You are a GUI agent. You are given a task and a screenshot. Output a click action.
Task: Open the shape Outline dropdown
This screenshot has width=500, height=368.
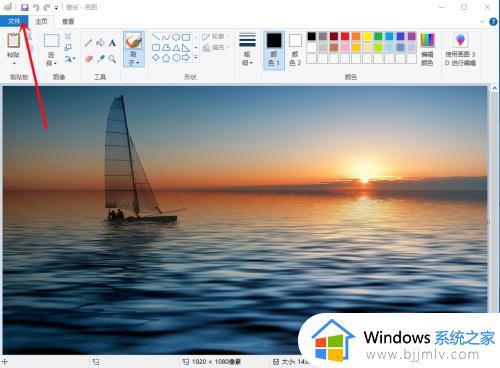[216, 36]
